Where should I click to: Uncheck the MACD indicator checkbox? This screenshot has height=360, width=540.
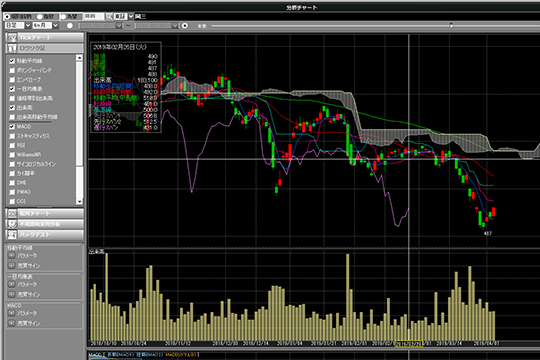tap(12, 126)
